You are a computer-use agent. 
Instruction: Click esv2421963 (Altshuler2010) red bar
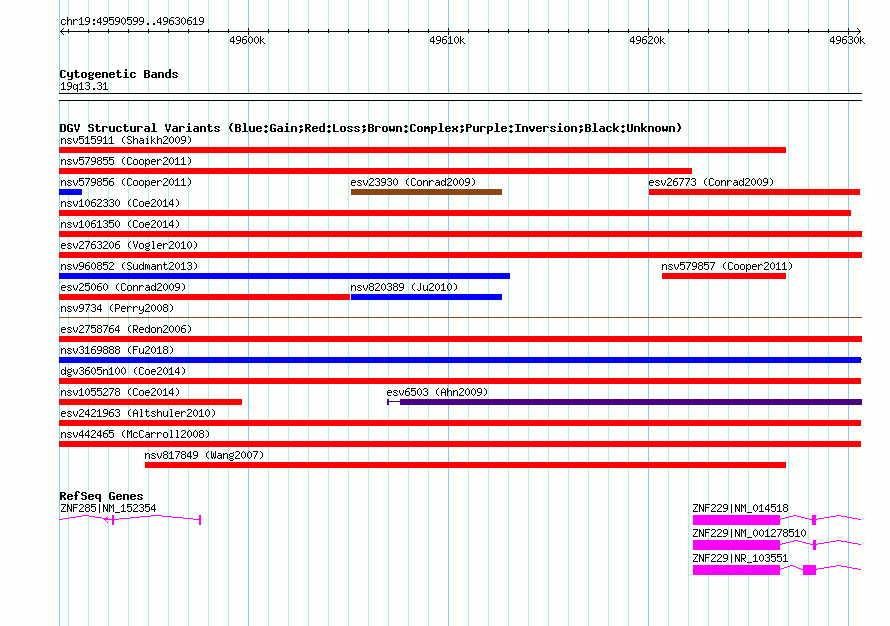pos(460,423)
